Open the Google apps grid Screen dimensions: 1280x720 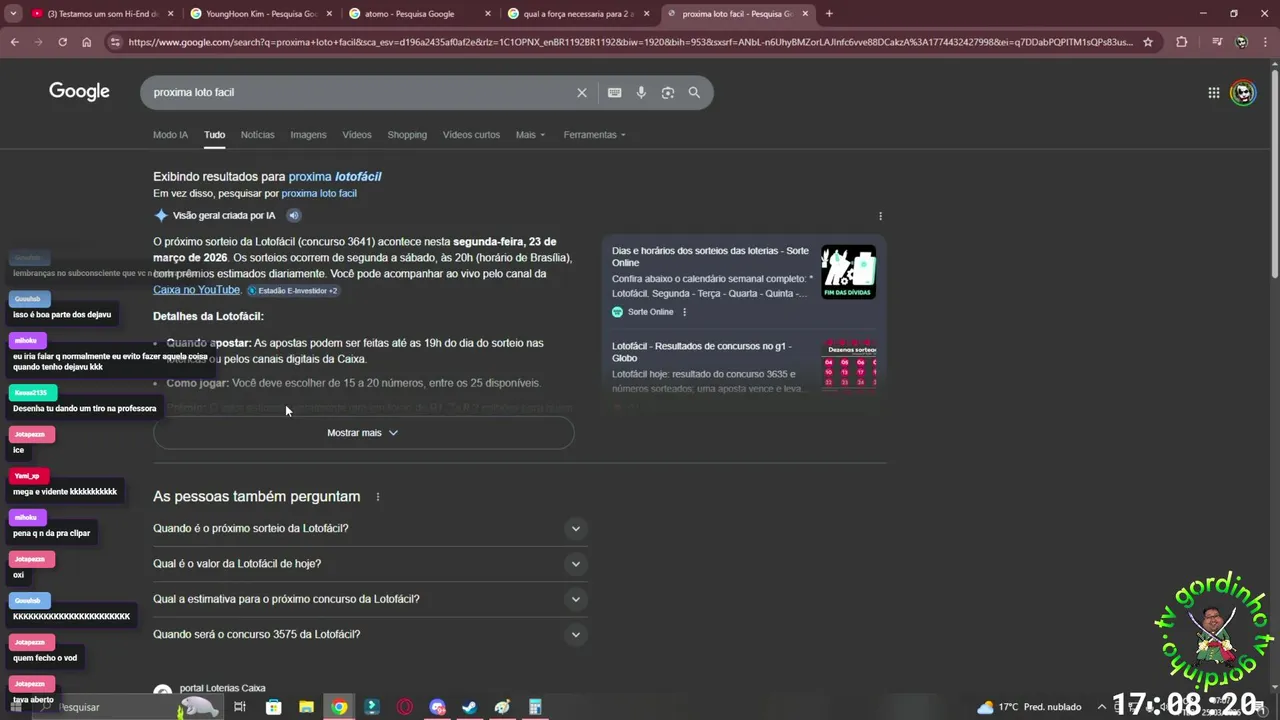coord(1213,93)
